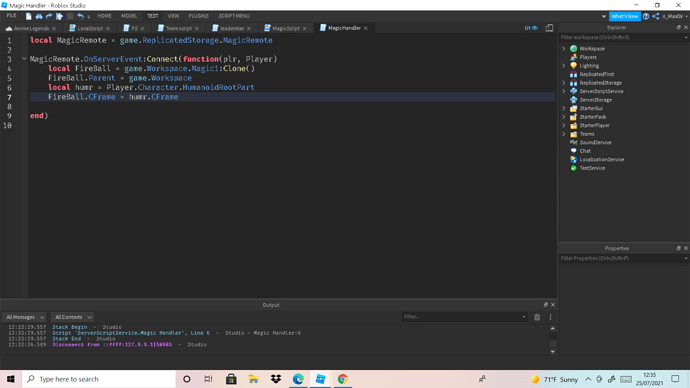Expand the StarterPlayer tree node
The height and width of the screenshot is (388, 690).
[x=564, y=125]
